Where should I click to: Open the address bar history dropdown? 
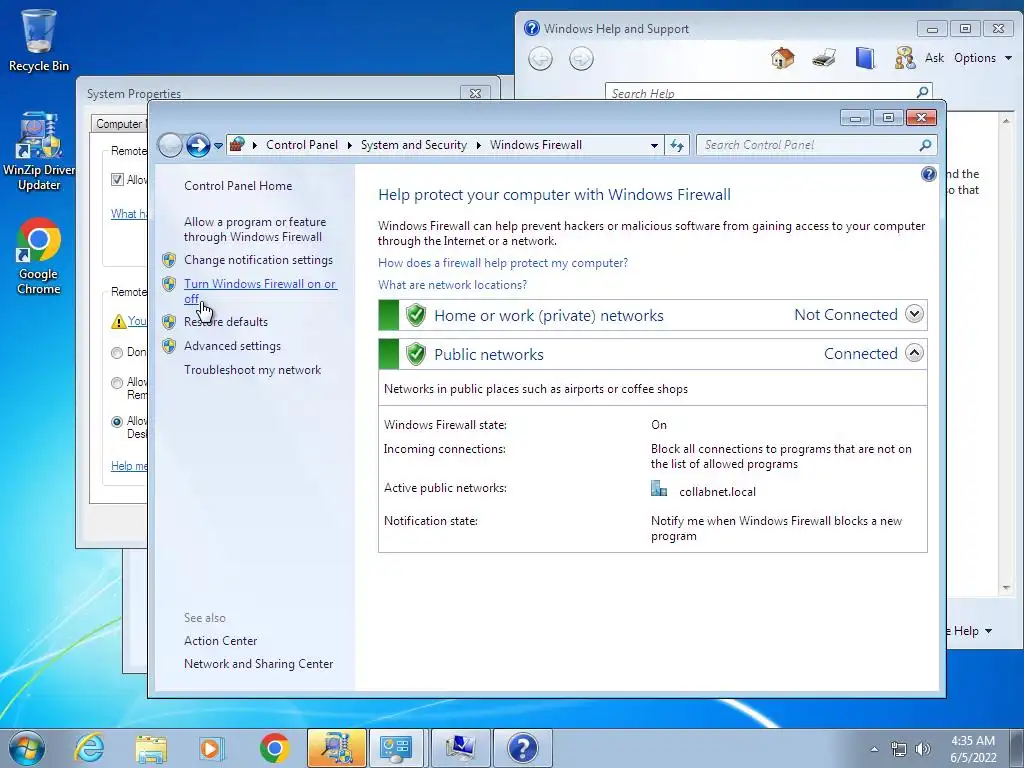[654, 146]
